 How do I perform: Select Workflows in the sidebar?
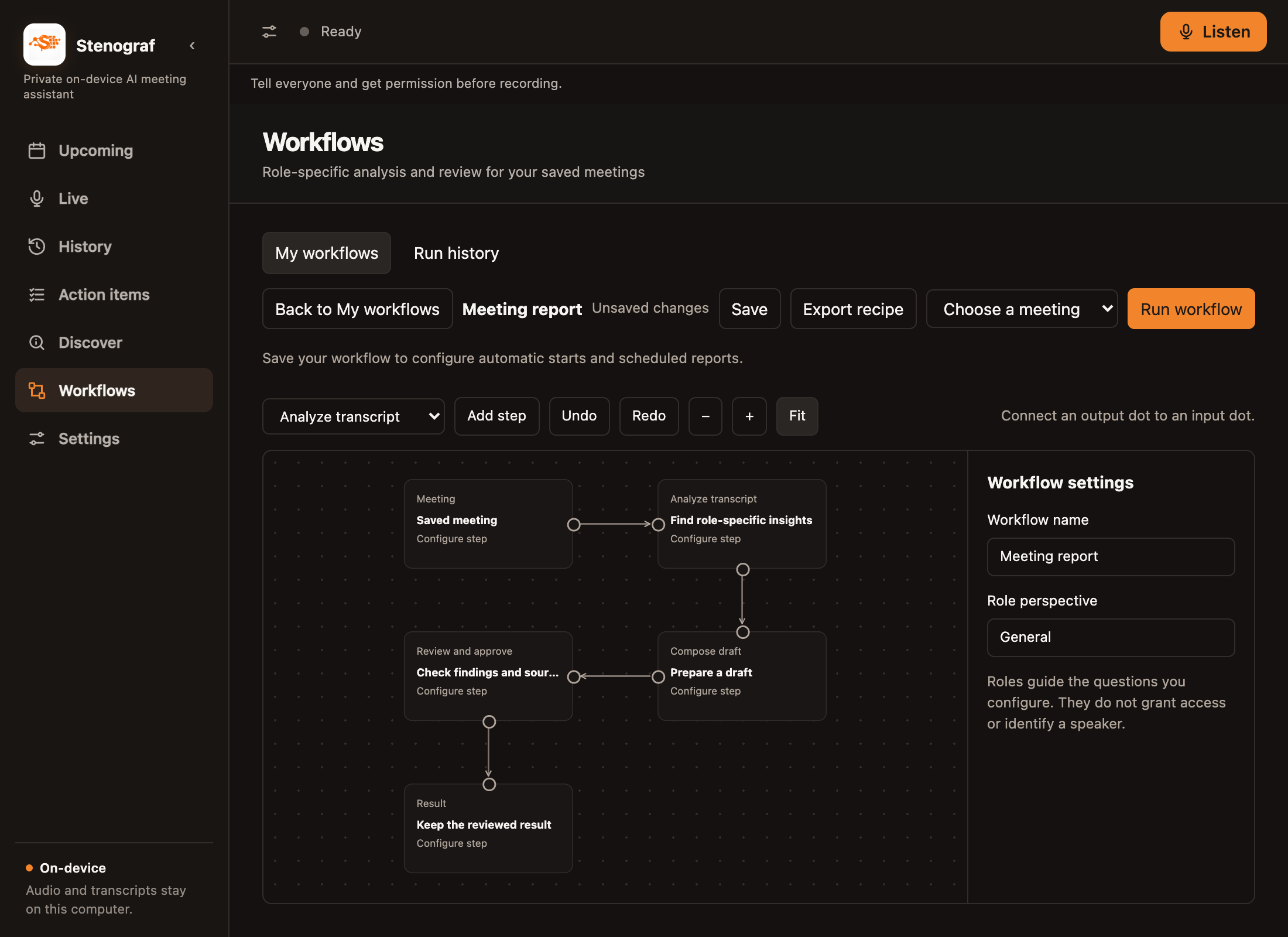tap(114, 391)
